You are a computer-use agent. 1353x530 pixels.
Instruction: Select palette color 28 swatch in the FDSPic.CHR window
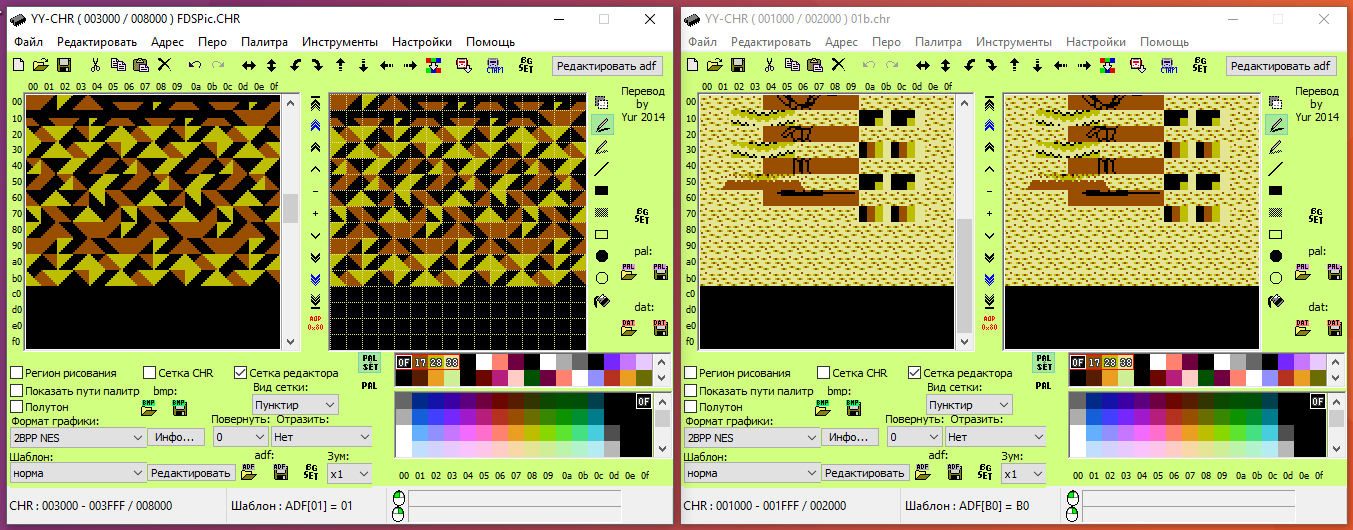coord(437,362)
